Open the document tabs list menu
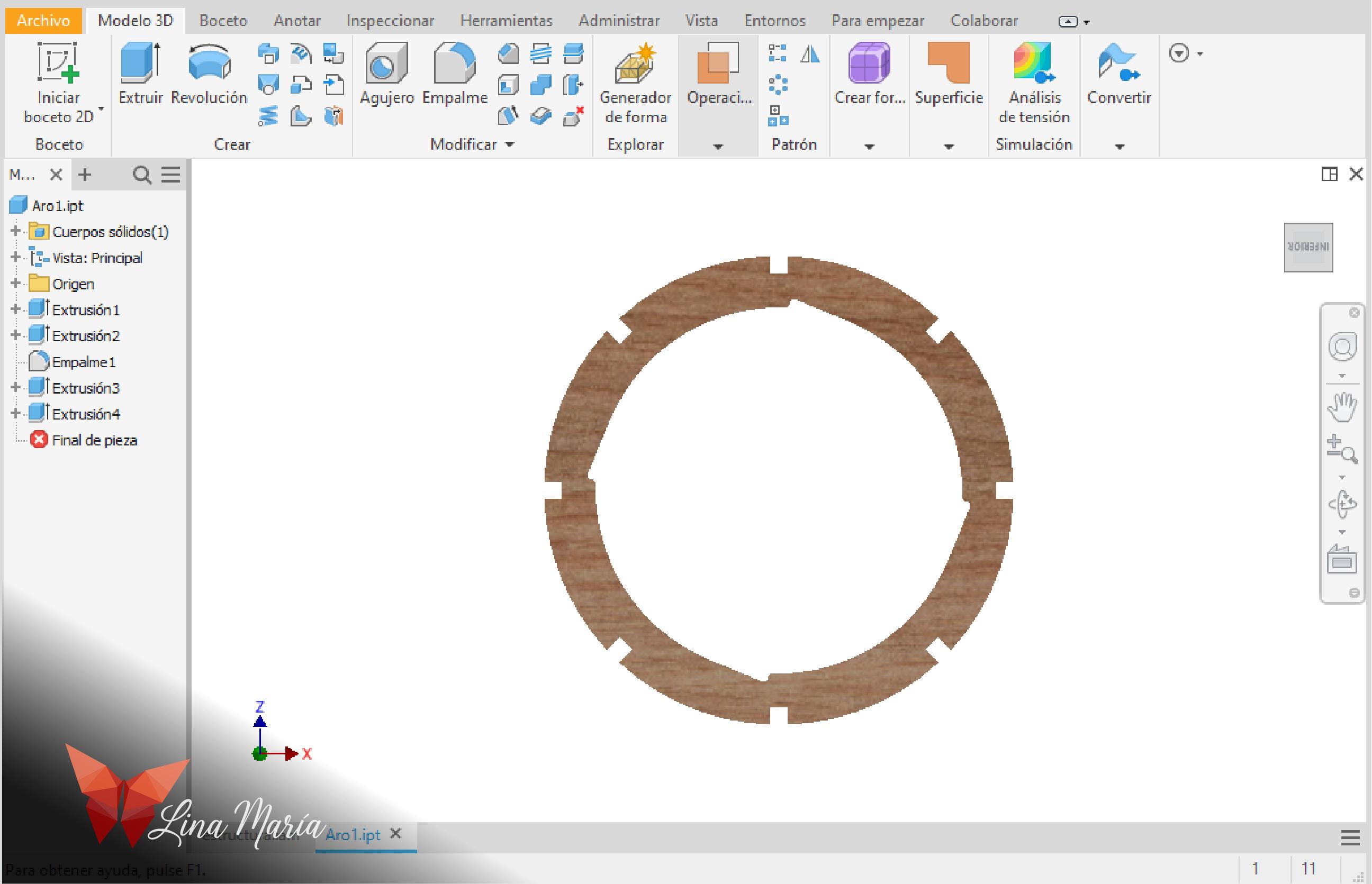This screenshot has height=884, width=1372. (x=1350, y=838)
